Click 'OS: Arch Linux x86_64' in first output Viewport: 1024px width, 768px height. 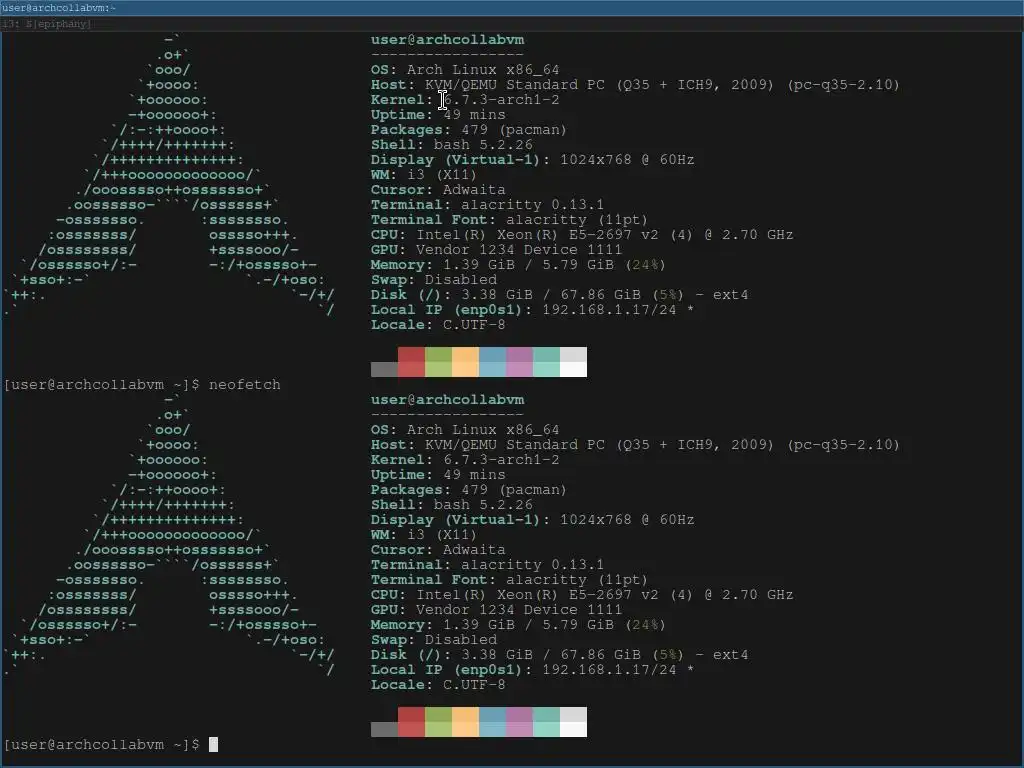465,70
